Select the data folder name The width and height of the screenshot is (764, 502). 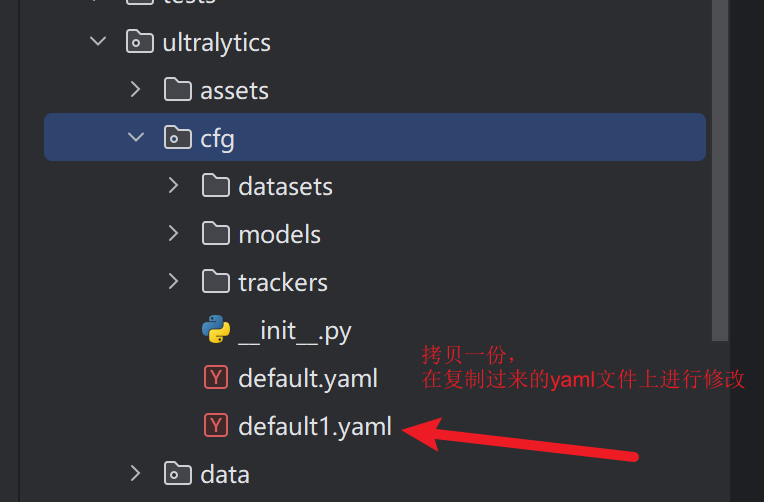(225, 474)
